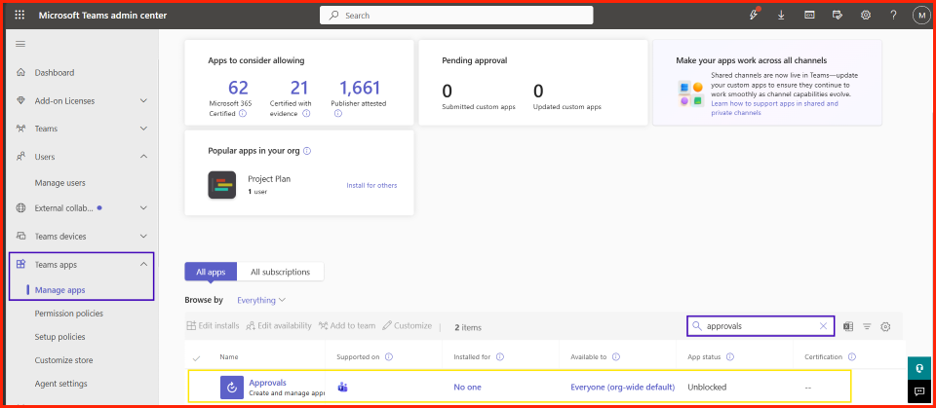This screenshot has height=408, width=936.
Task: Export the app list to Excel icon
Action: pos(848,326)
